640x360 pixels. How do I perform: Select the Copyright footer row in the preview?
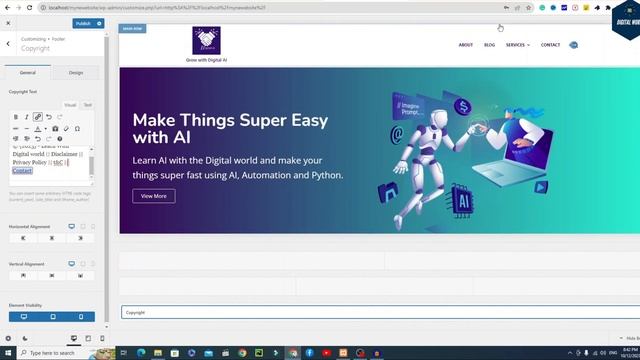point(380,312)
